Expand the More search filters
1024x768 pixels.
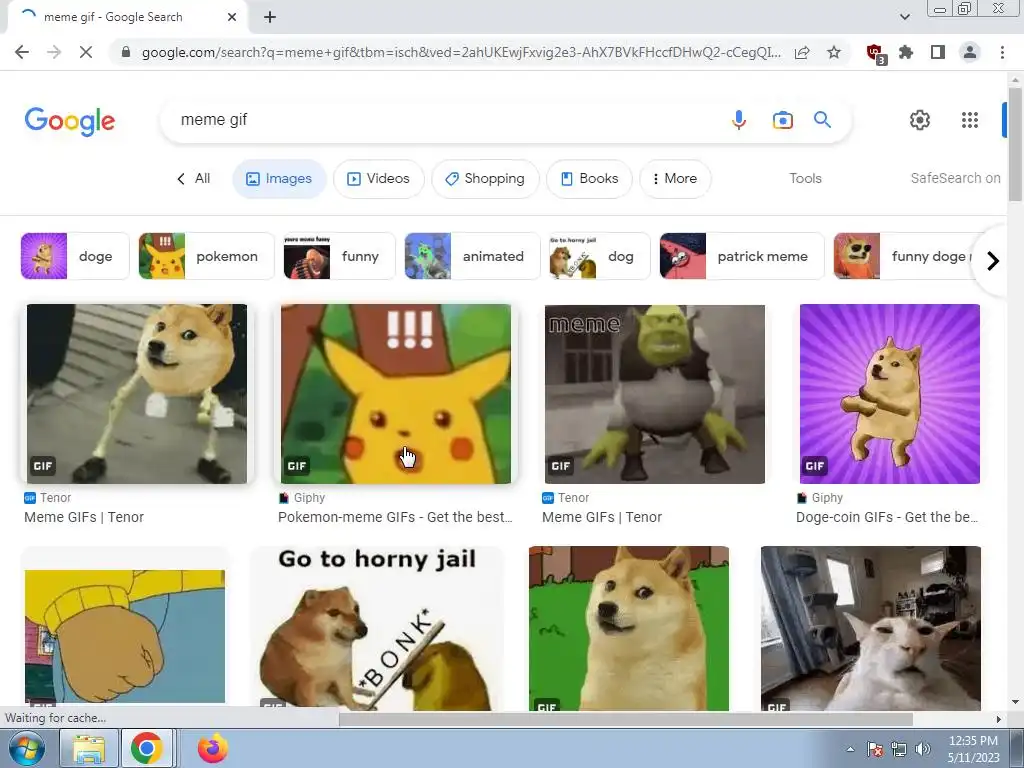click(675, 179)
